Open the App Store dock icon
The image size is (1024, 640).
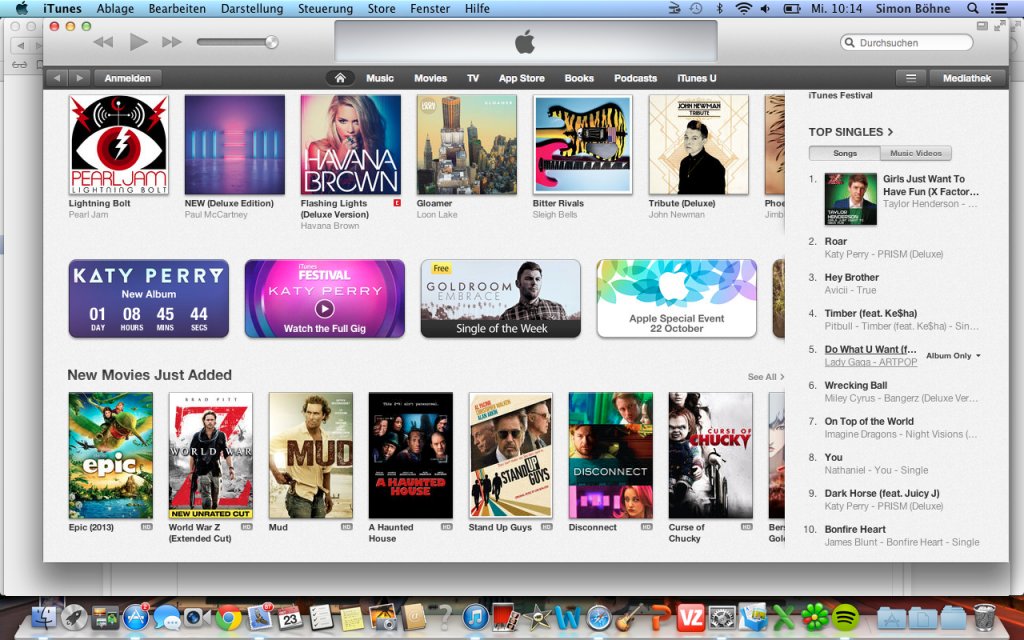[x=136, y=617]
